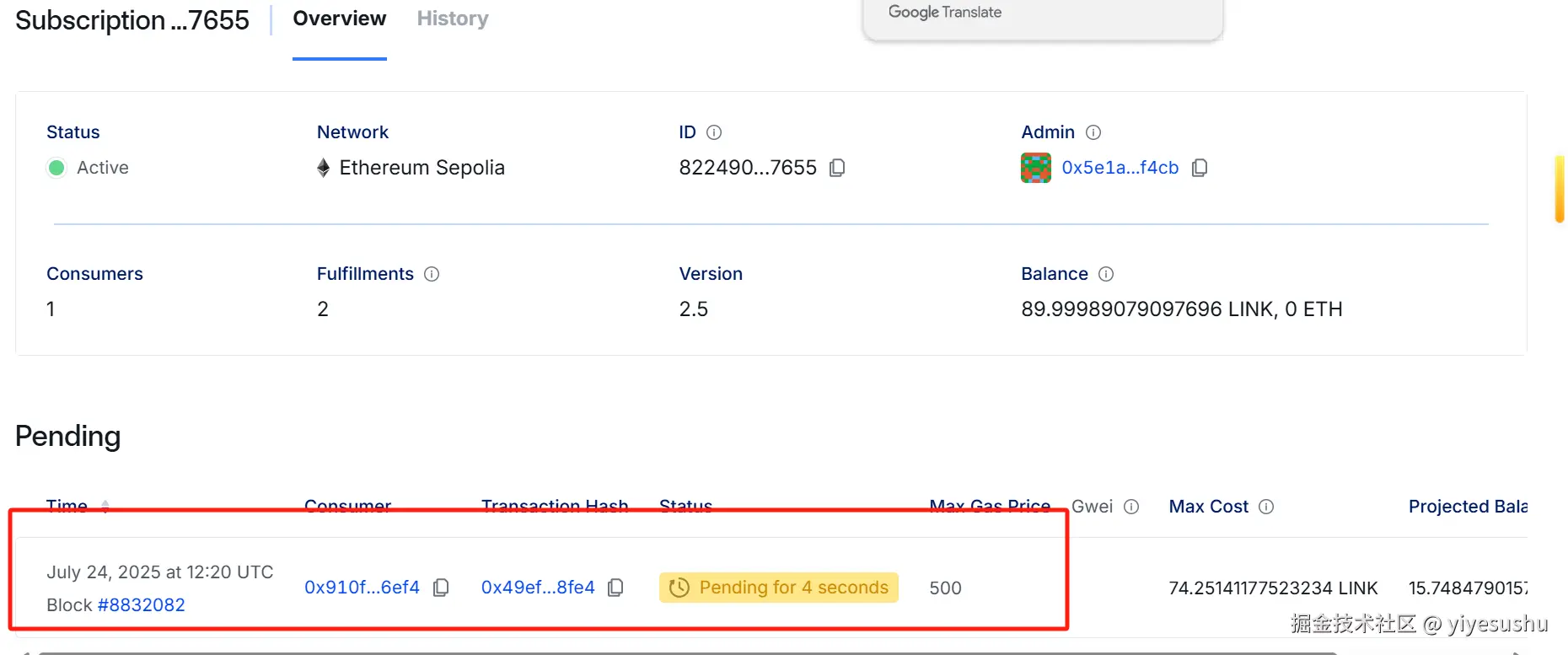Screen dimensions: 1568x655
Task: Show Max Cost info tooltip
Action: (x=1266, y=507)
